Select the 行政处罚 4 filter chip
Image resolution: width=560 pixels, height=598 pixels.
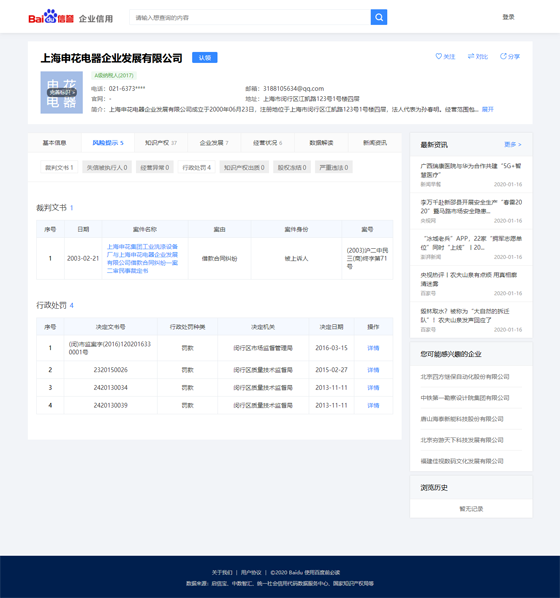[x=196, y=167]
